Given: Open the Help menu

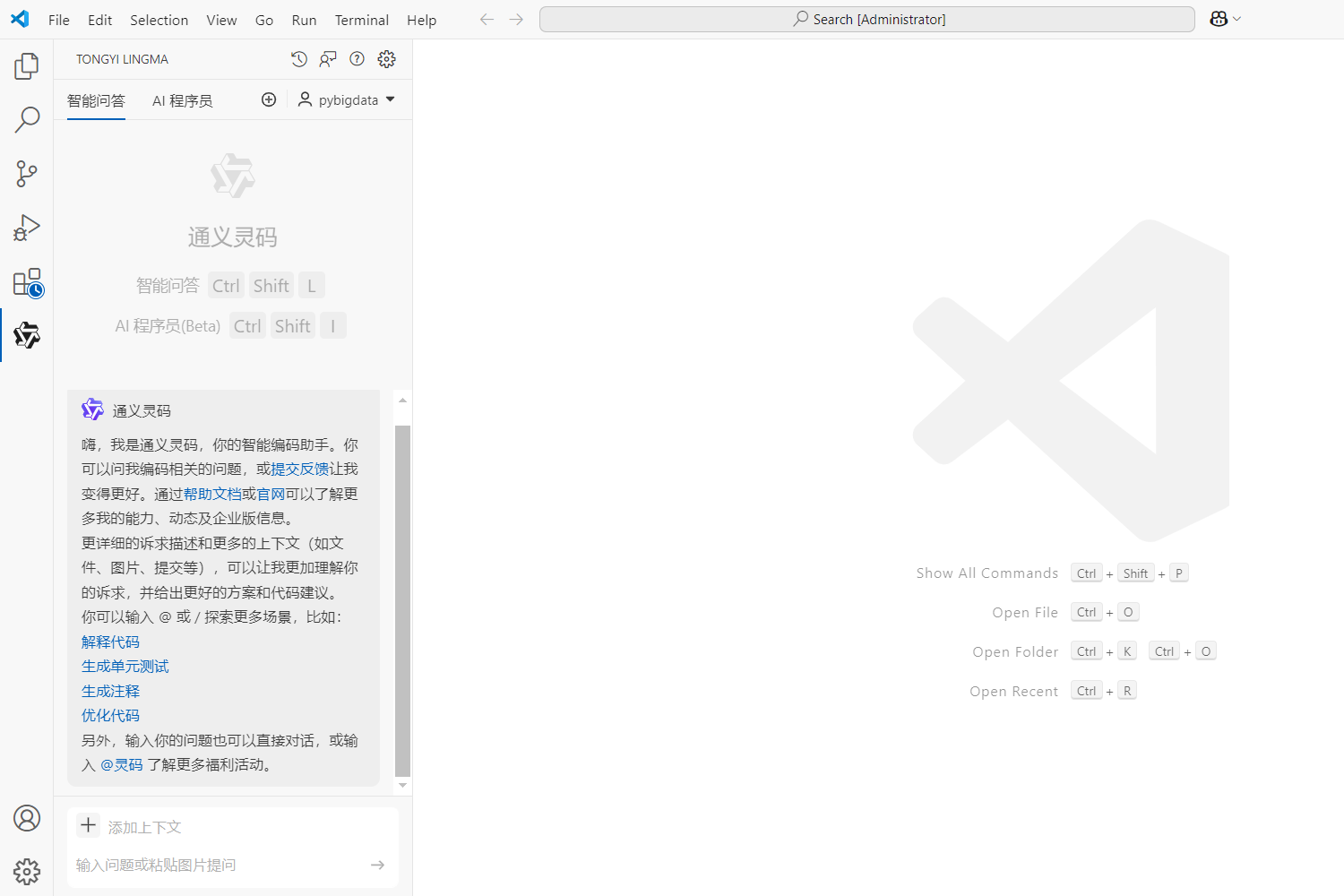Looking at the screenshot, I should pyautogui.click(x=422, y=20).
